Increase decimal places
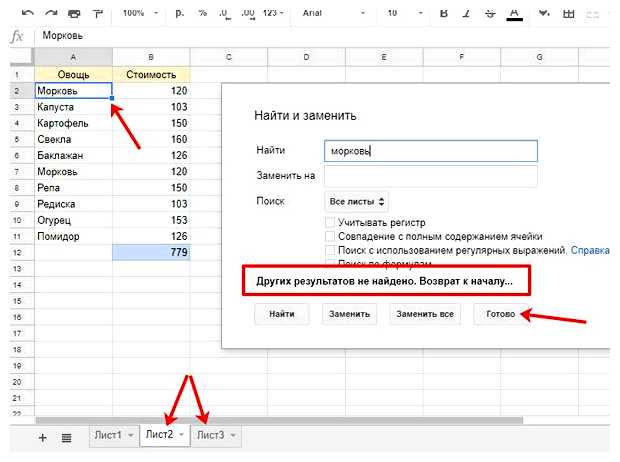 click(x=248, y=14)
